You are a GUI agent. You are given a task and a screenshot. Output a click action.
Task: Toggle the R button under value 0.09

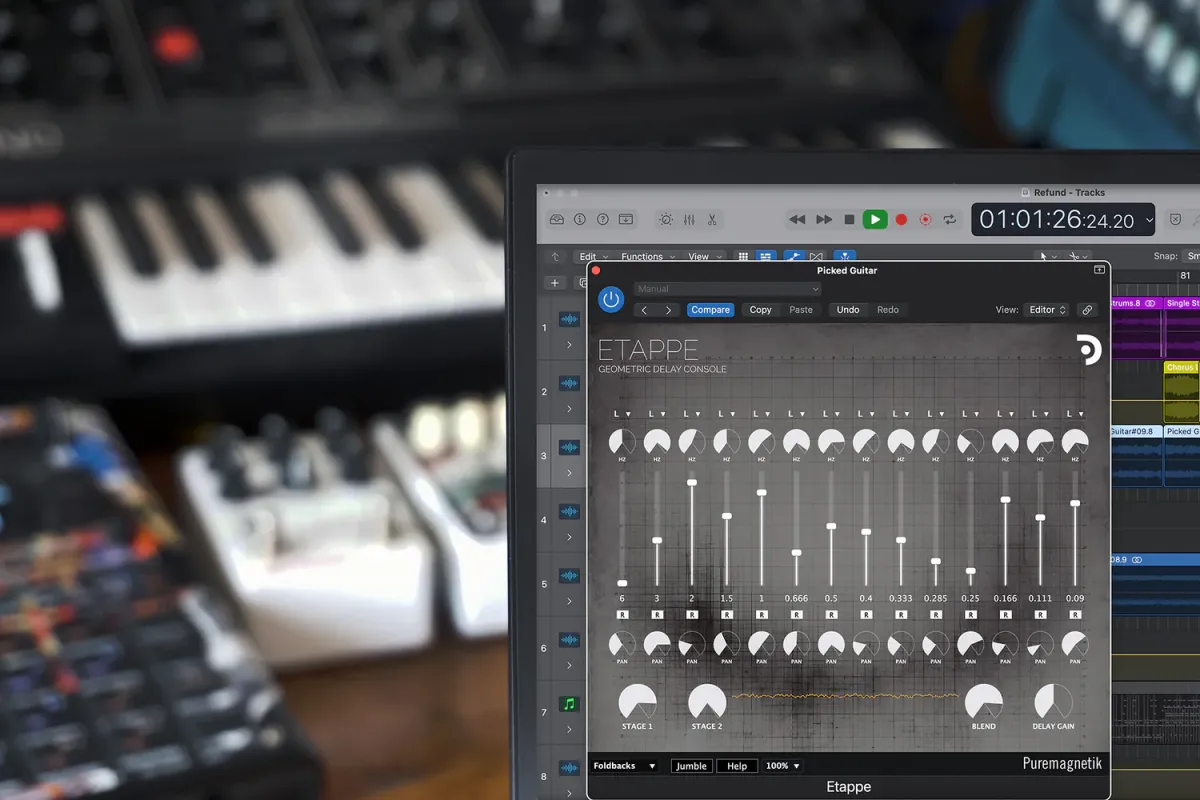click(x=1075, y=614)
